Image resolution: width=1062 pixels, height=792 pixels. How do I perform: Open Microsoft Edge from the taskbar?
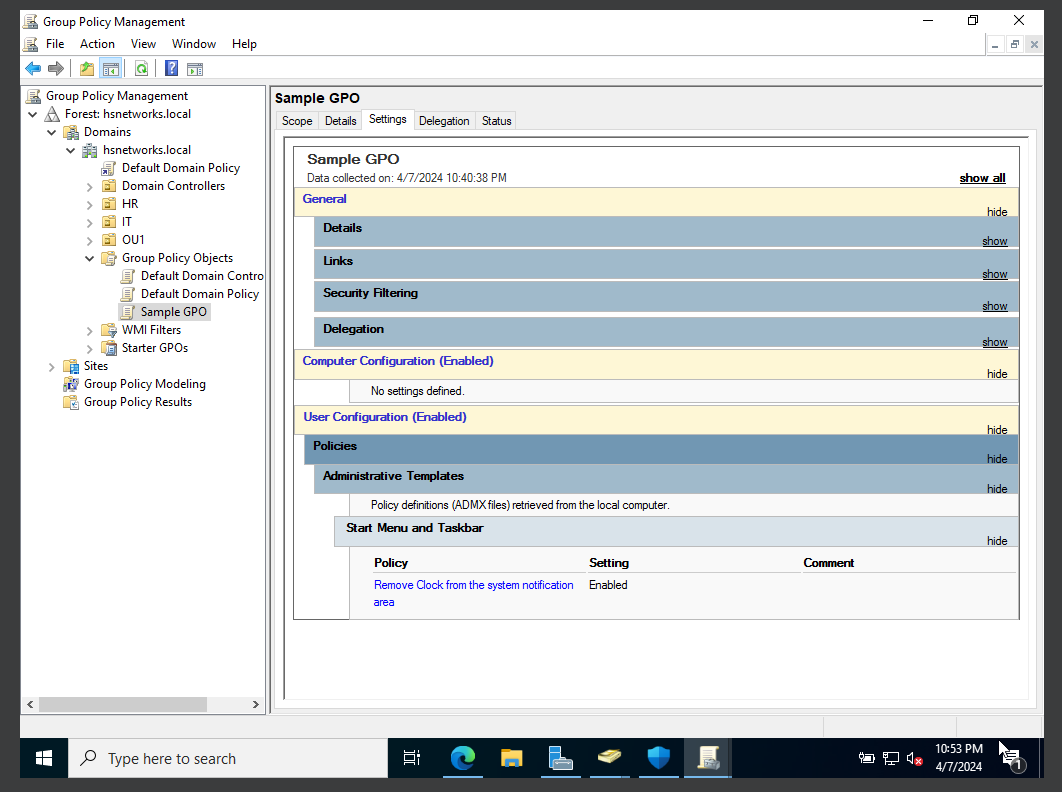(462, 758)
